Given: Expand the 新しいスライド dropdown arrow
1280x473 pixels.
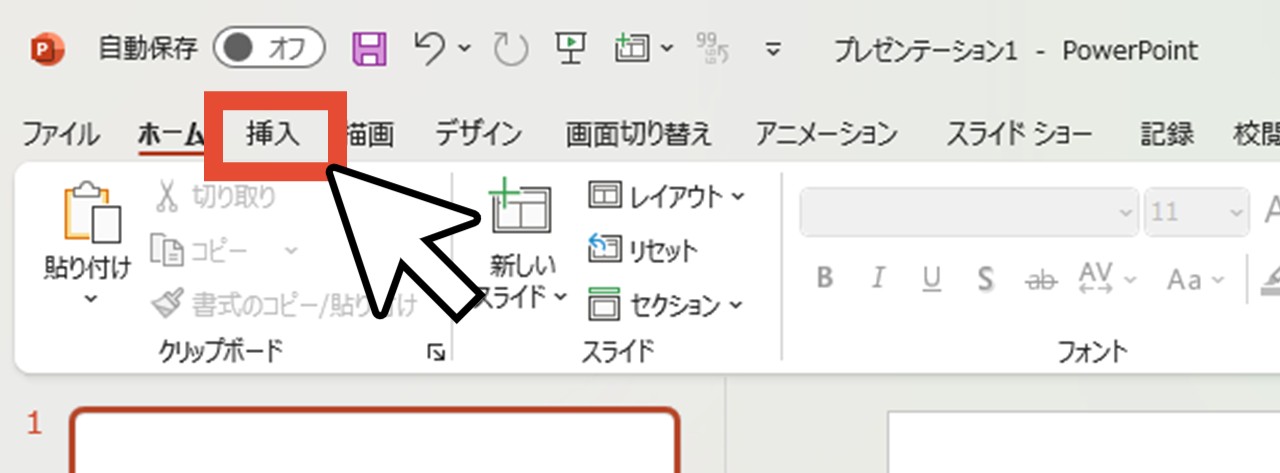Looking at the screenshot, I should coord(560,297).
